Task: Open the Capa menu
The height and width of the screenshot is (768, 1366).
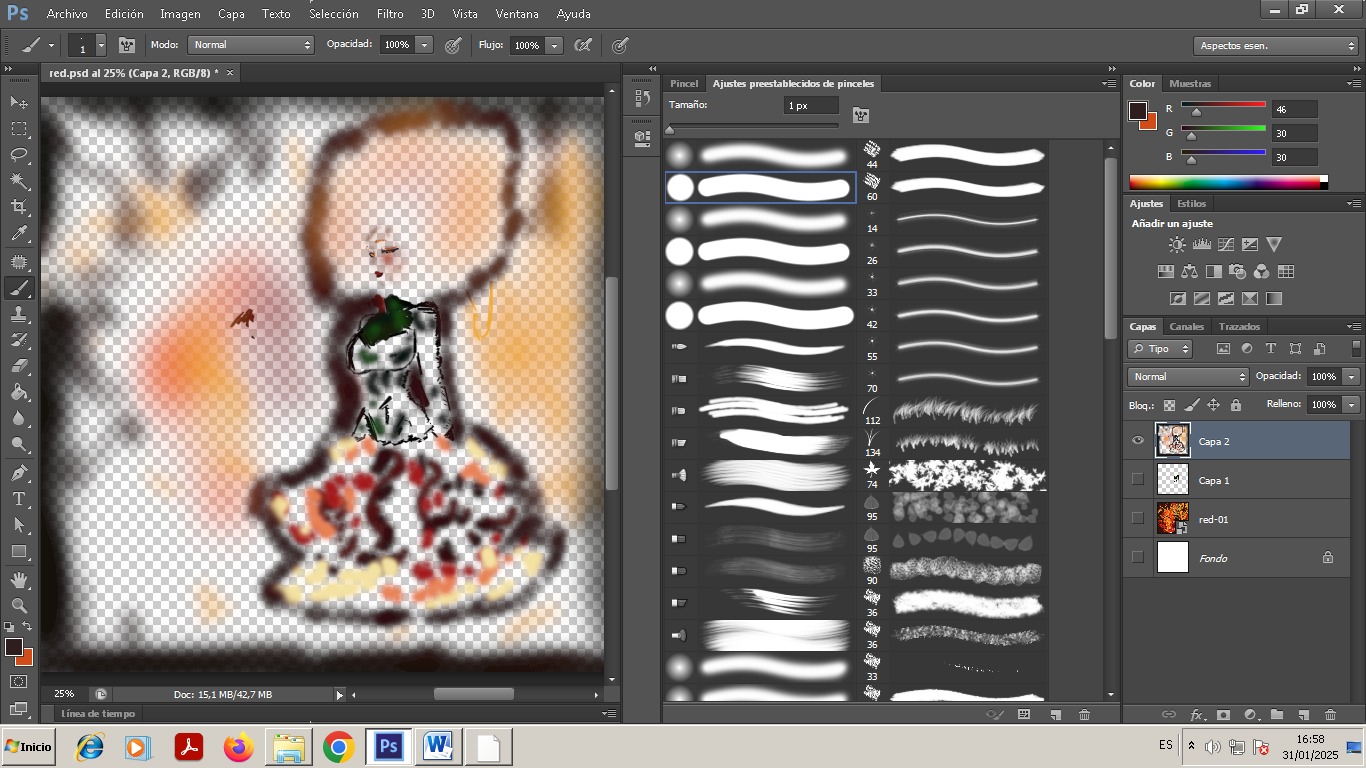Action: (231, 14)
